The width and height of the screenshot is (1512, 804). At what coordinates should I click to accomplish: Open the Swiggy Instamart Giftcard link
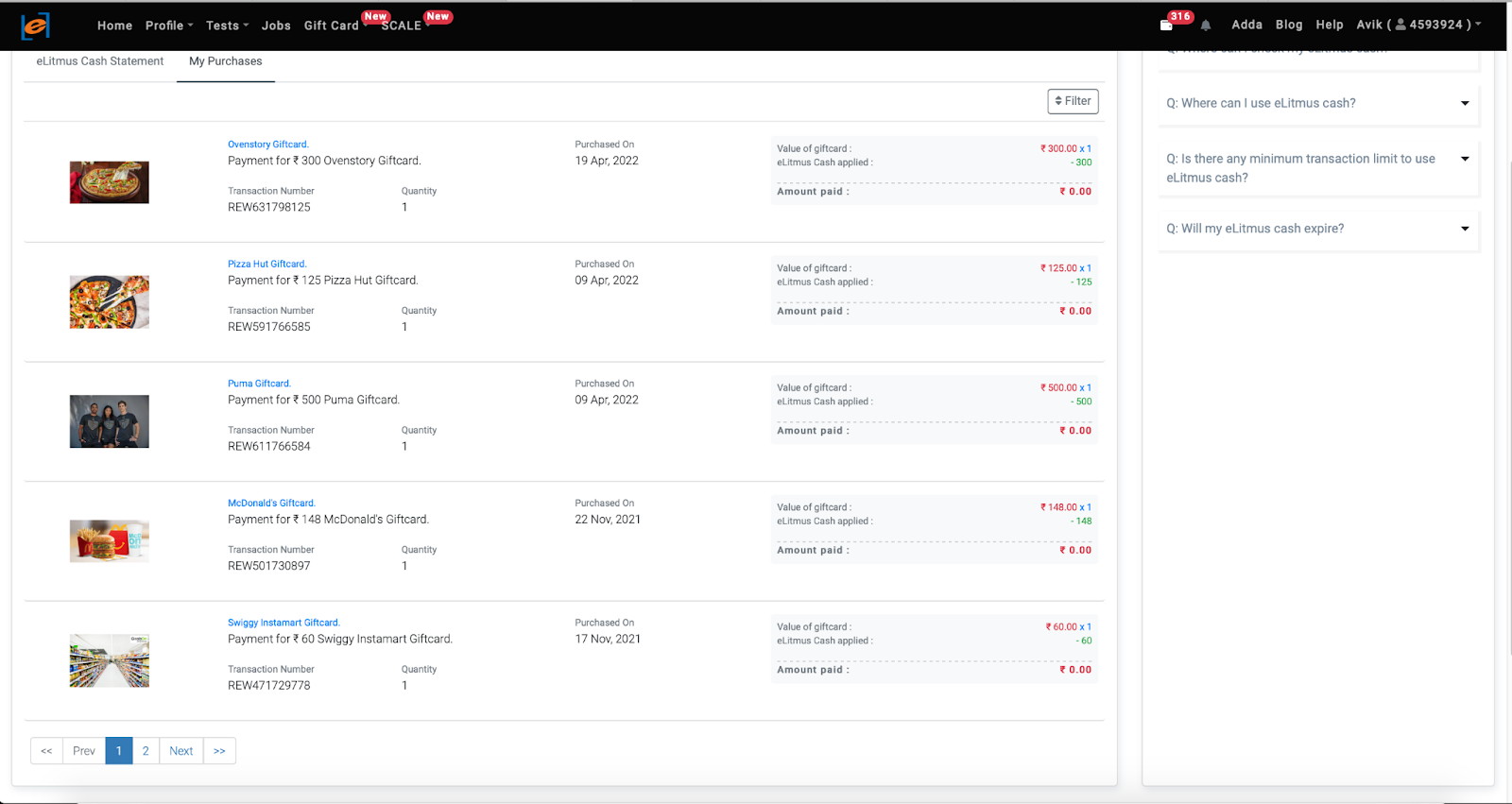point(283,623)
